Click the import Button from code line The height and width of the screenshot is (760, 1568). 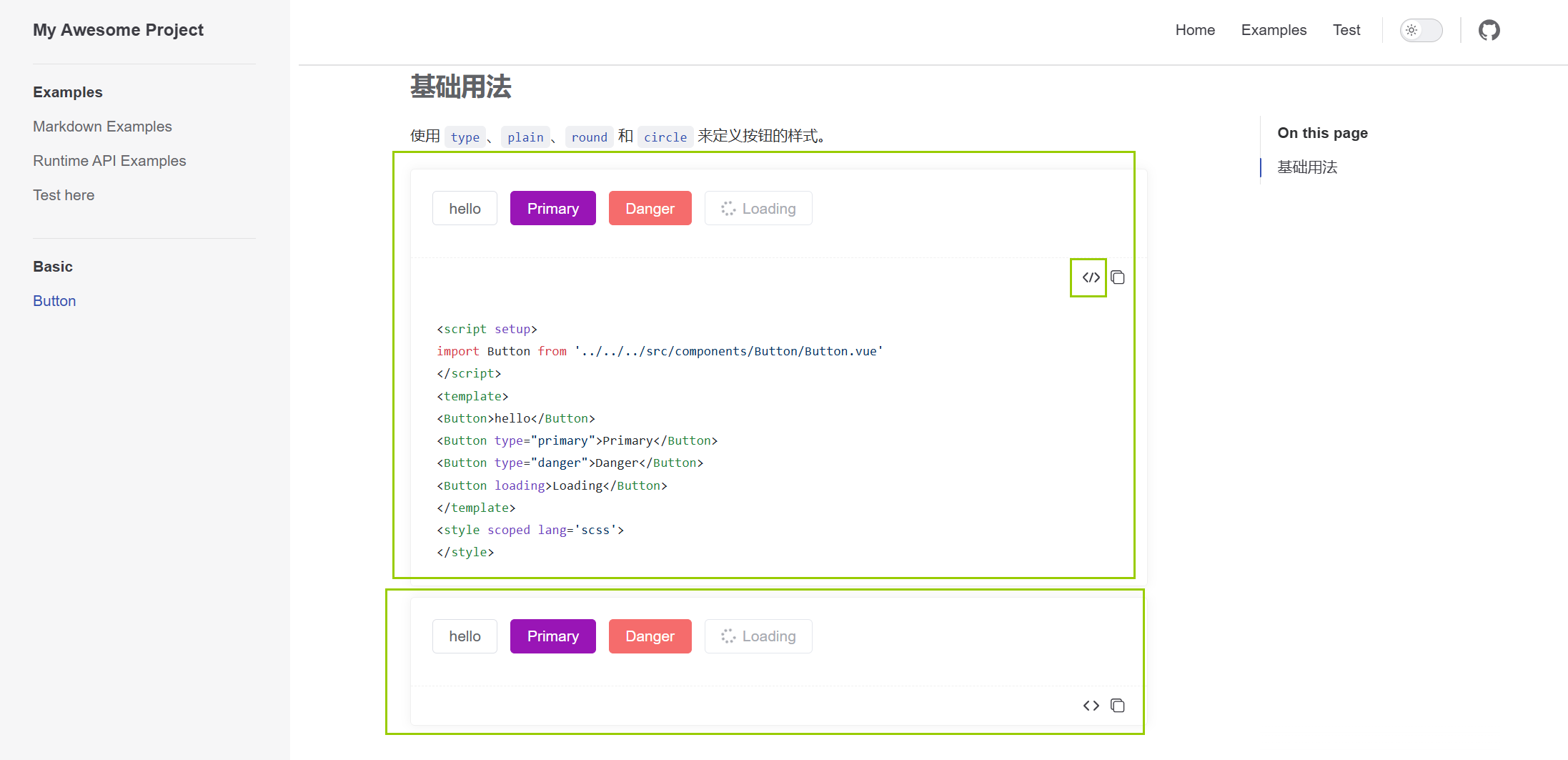point(660,351)
